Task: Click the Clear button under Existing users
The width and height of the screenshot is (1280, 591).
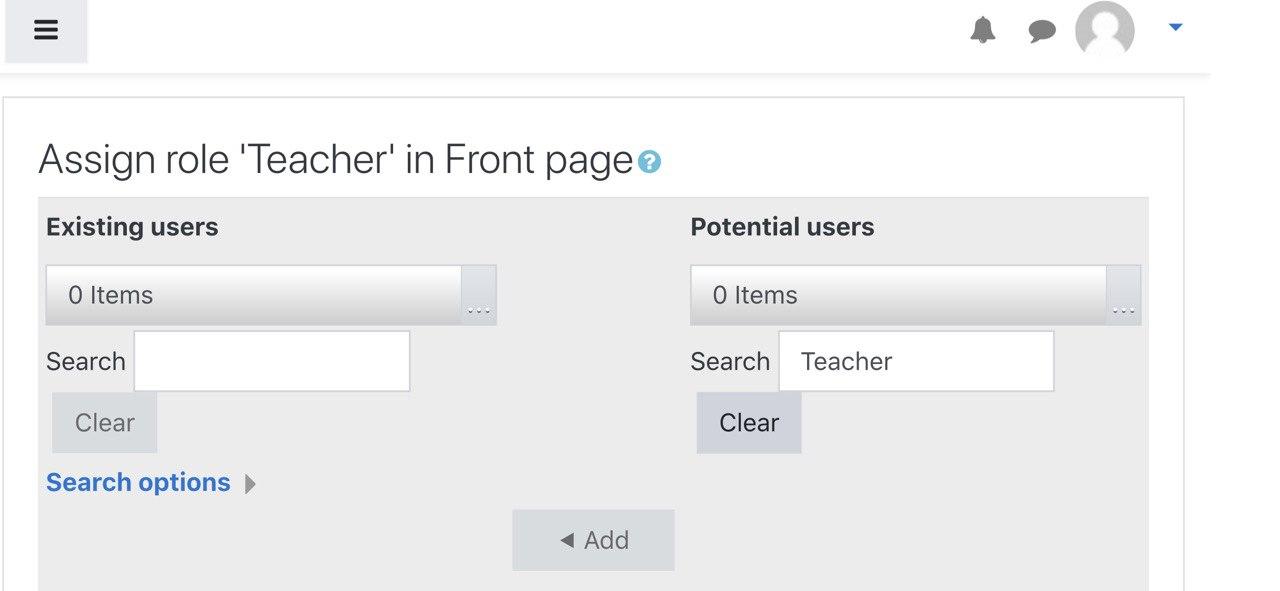Action: pos(105,423)
